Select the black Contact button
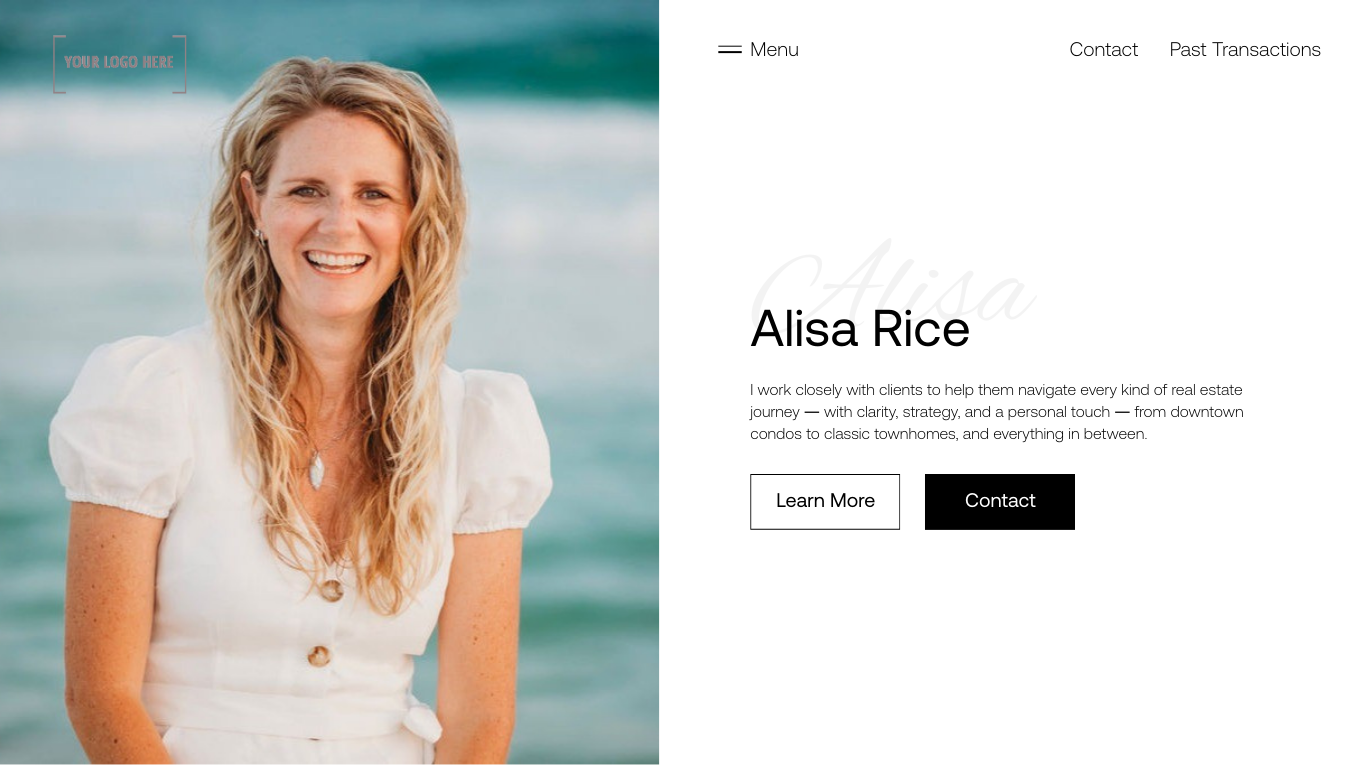This screenshot has width=1366, height=768. pyautogui.click(x=1000, y=501)
